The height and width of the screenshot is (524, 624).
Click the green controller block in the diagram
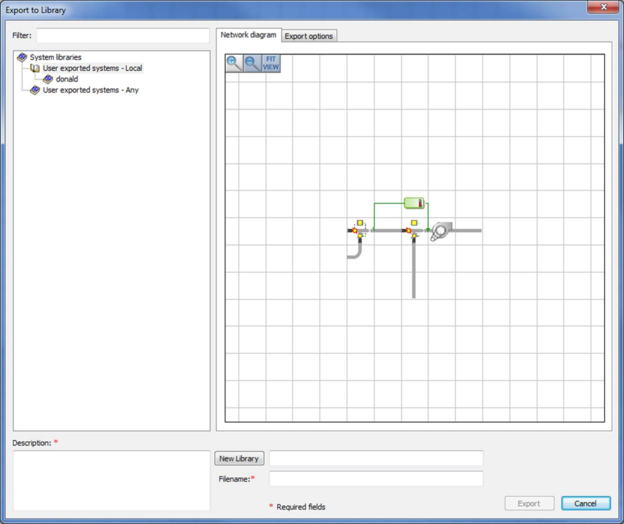(x=414, y=203)
